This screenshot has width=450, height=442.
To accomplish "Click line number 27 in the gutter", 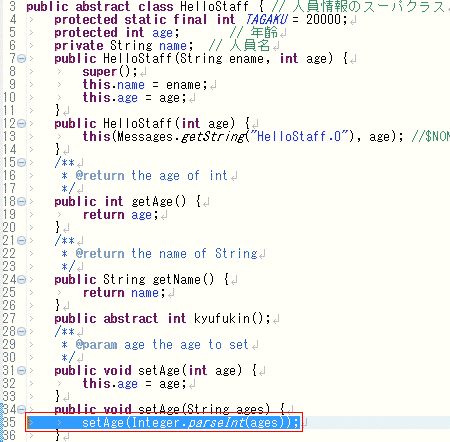I will pyautogui.click(x=9, y=319).
